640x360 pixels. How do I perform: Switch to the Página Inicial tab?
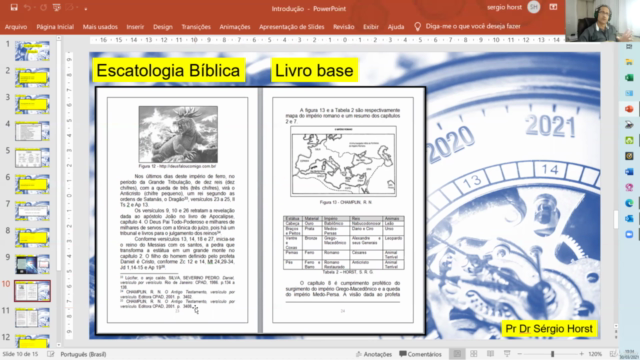(55, 27)
